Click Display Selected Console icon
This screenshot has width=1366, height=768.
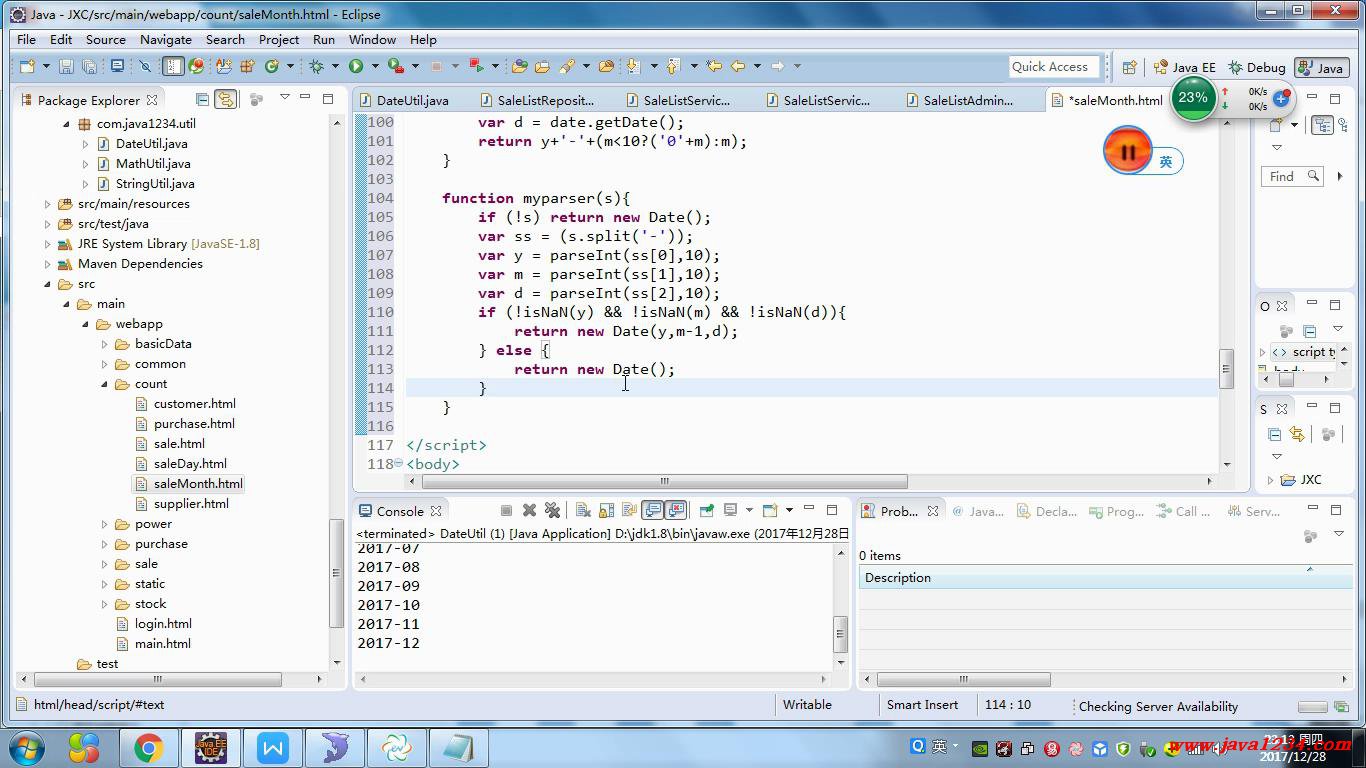click(730, 510)
